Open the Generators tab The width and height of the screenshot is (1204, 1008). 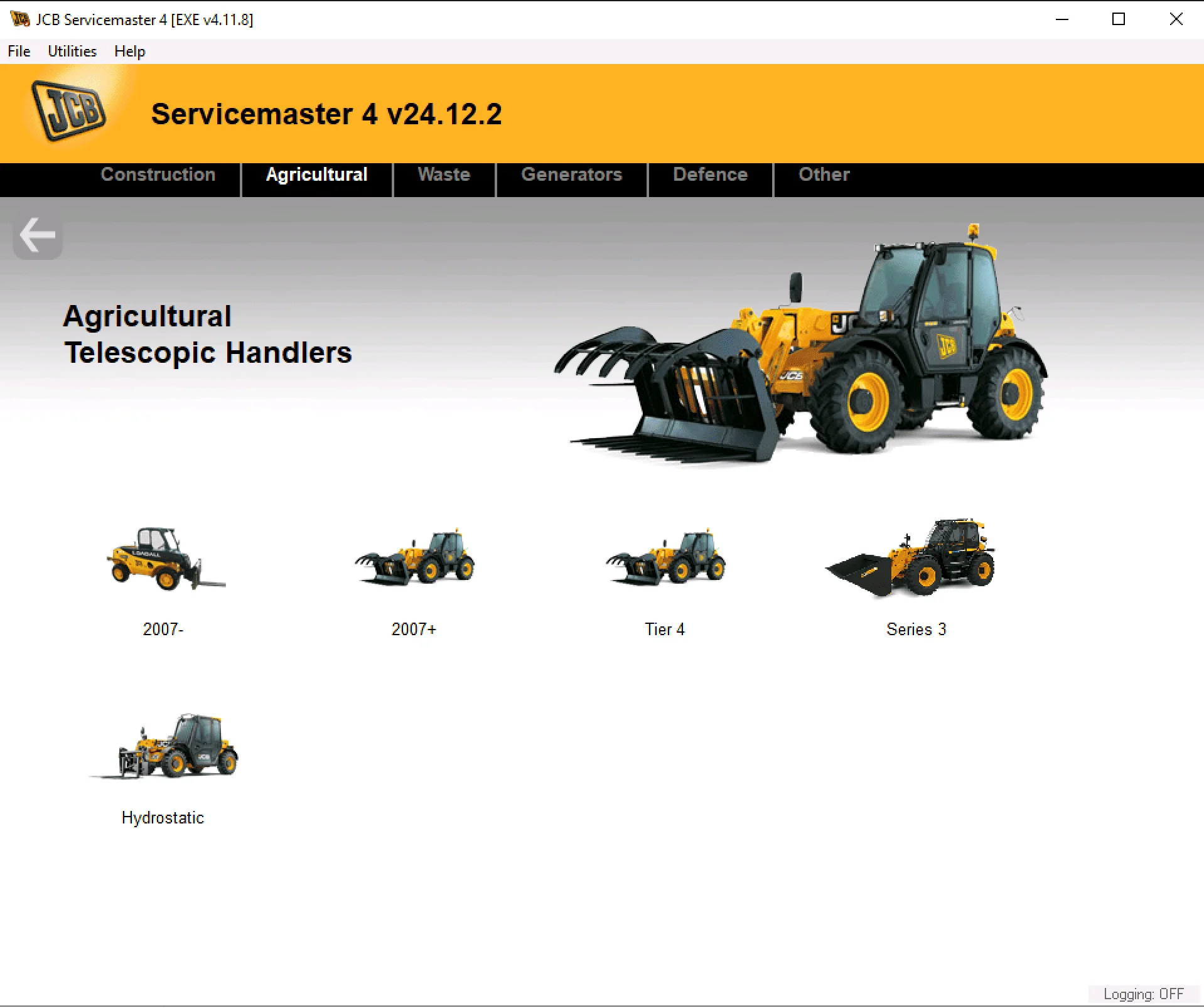(x=571, y=174)
